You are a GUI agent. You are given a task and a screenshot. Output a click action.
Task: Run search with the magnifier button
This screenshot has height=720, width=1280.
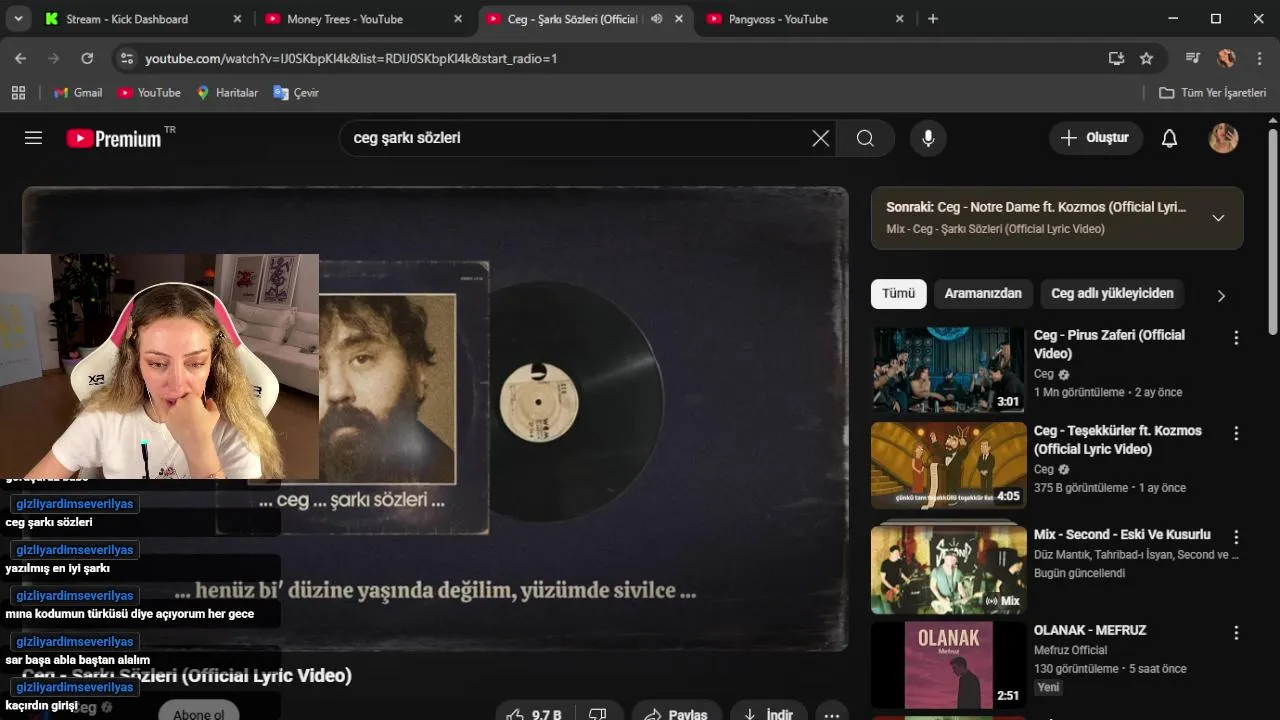click(x=865, y=138)
